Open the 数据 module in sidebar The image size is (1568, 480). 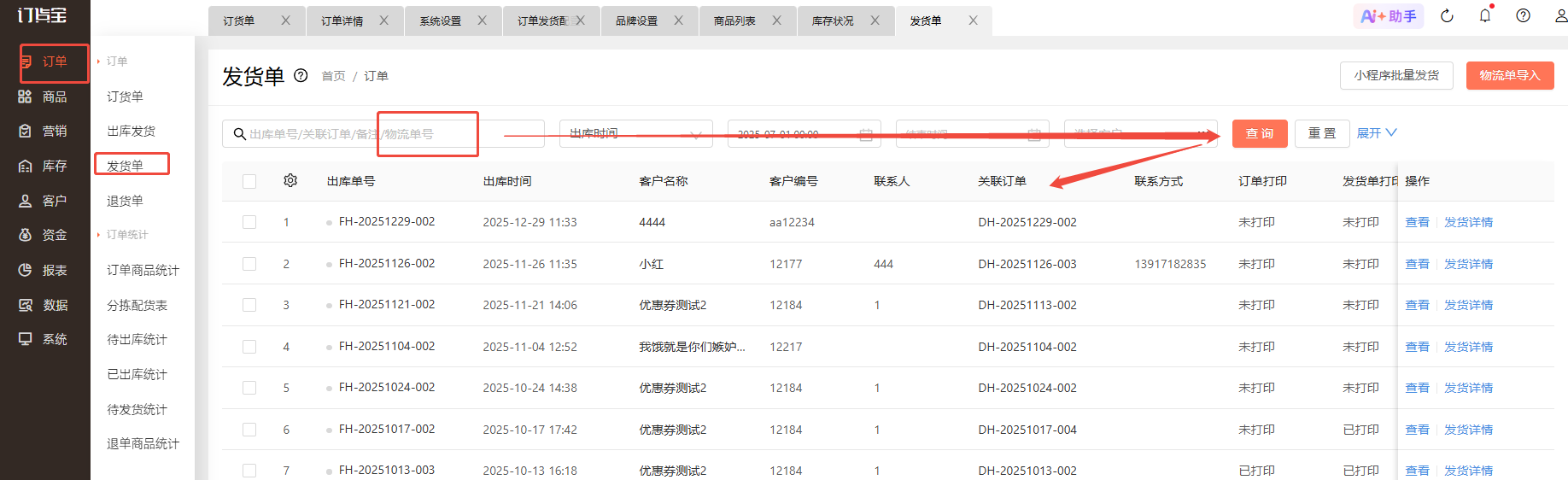coord(43,305)
